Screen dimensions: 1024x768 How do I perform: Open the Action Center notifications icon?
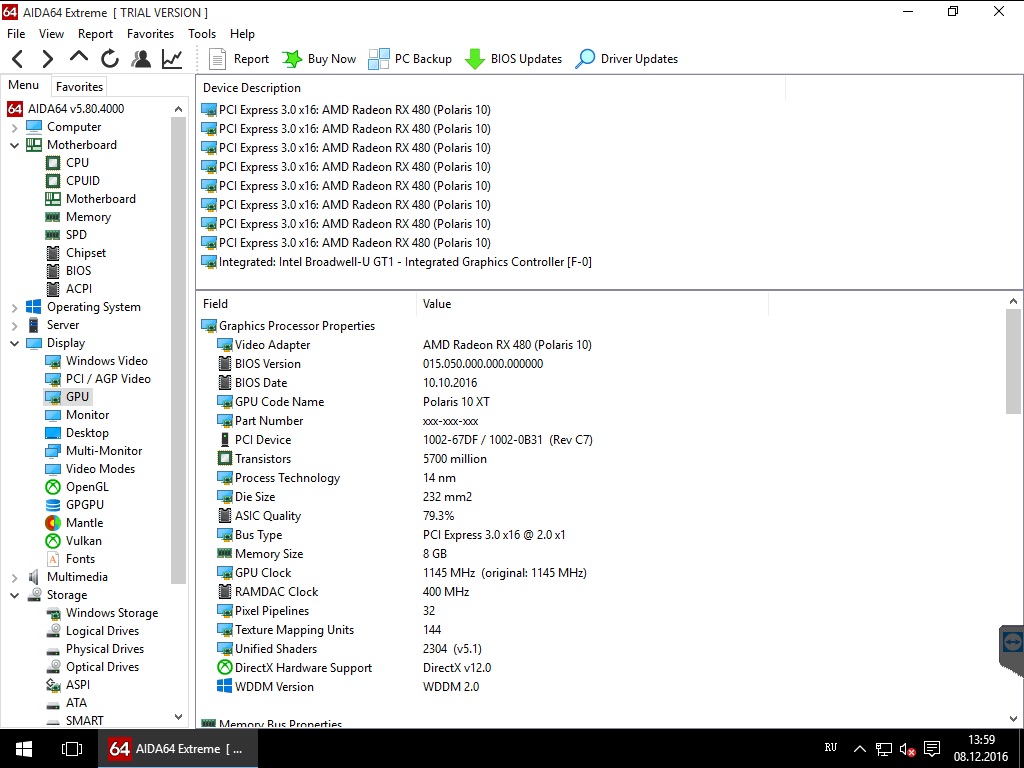point(932,748)
